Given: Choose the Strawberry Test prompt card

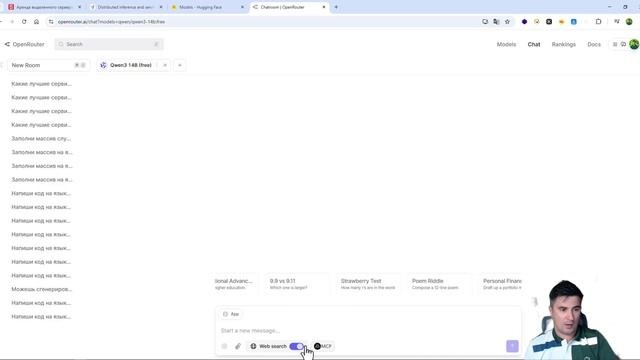Looking at the screenshot, I should tap(368, 284).
